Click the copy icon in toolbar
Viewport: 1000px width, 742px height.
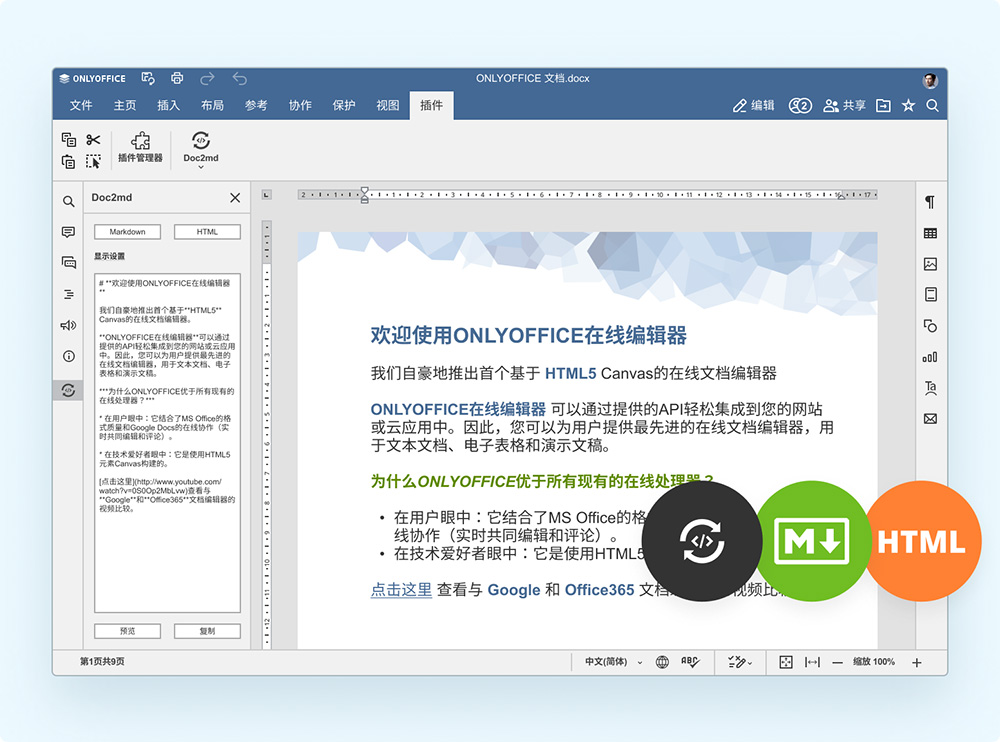pos(69,139)
